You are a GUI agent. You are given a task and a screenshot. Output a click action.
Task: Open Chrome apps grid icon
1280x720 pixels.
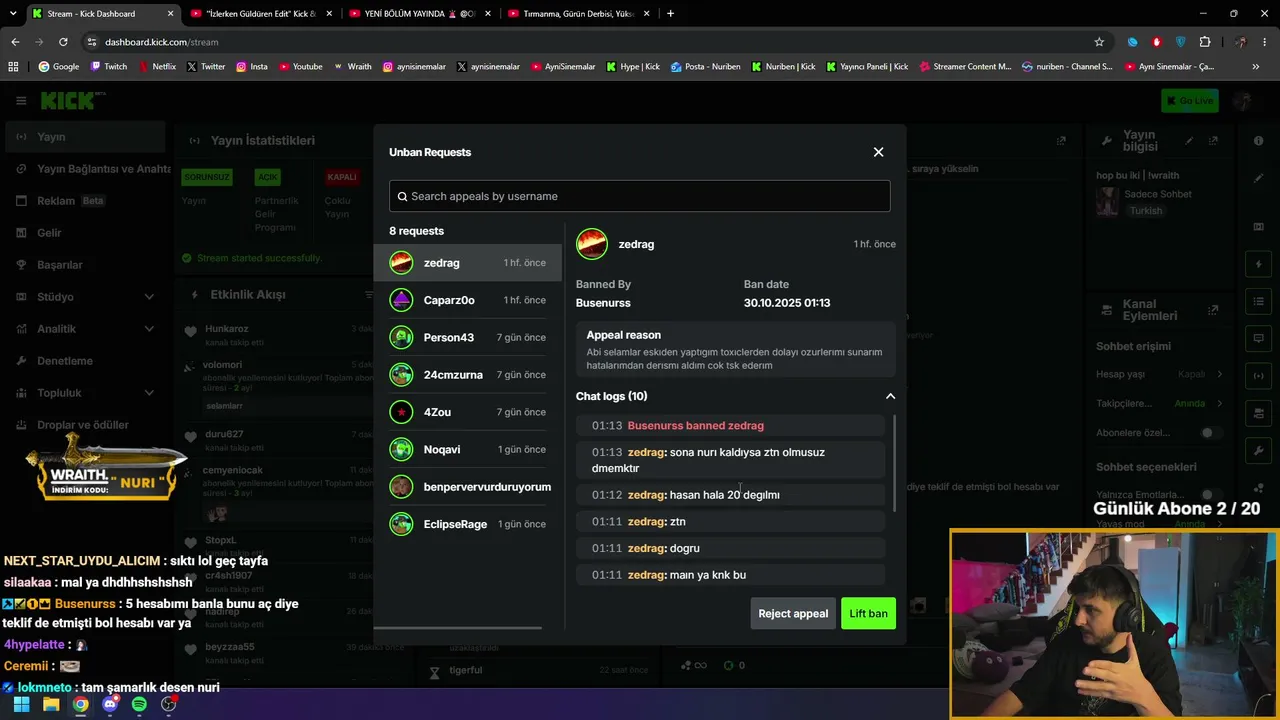coord(13,67)
